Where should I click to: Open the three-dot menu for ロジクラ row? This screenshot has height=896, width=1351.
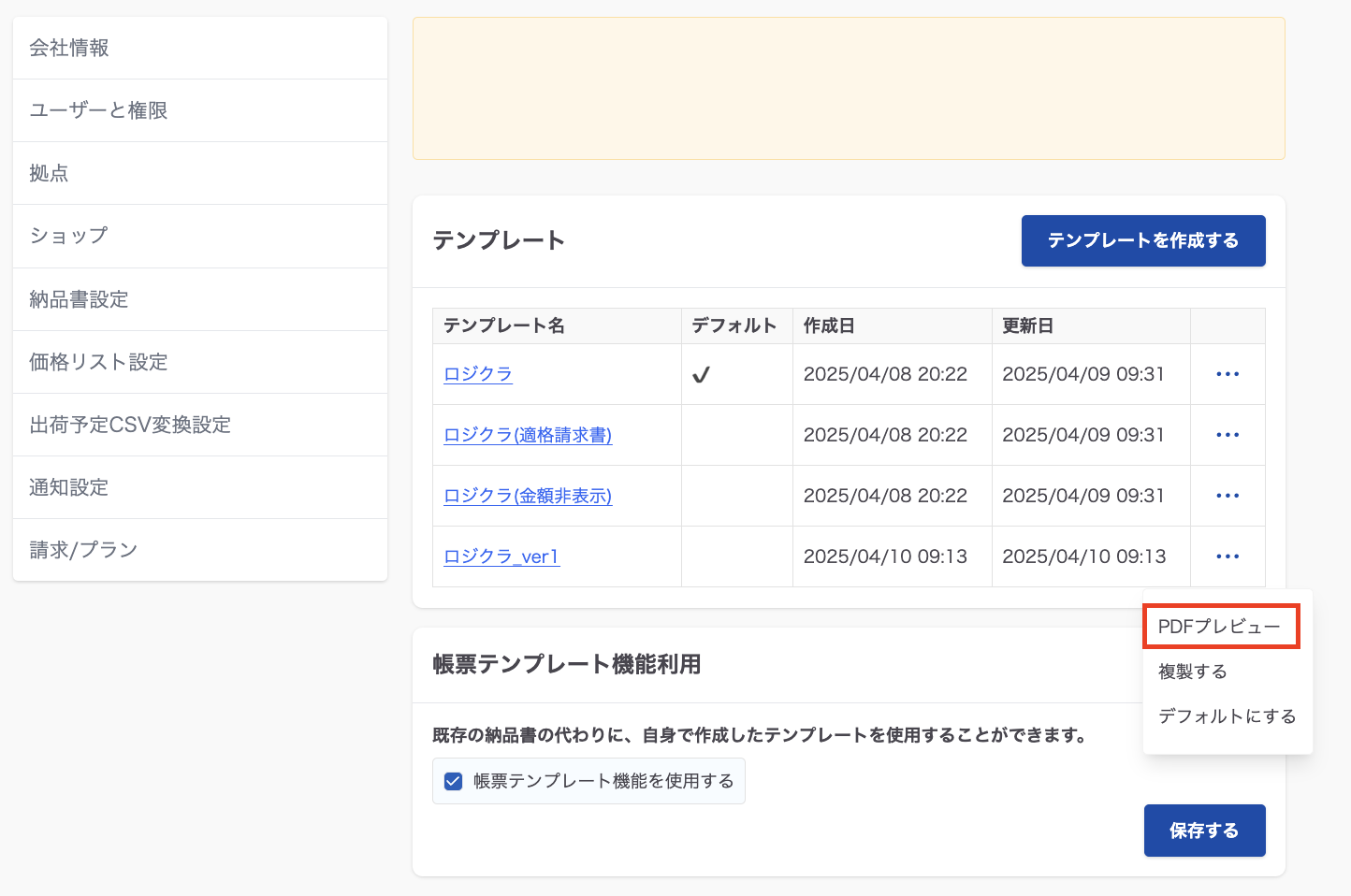coord(1228,374)
